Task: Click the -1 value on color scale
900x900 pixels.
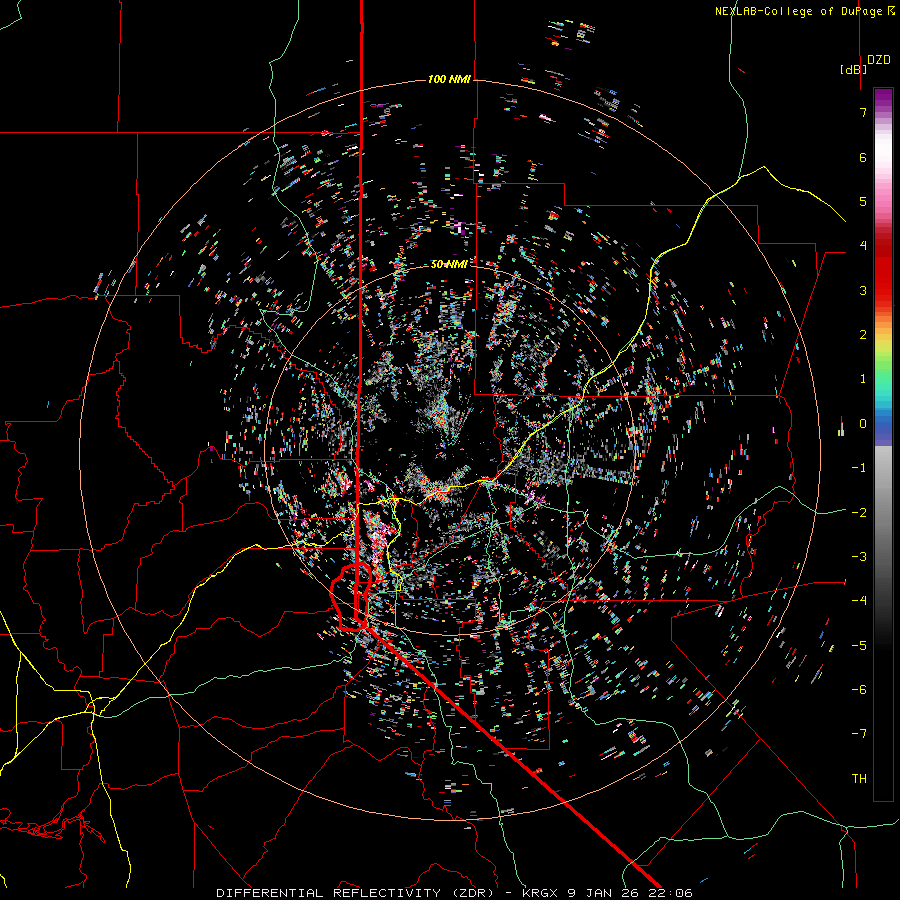Action: coord(859,468)
